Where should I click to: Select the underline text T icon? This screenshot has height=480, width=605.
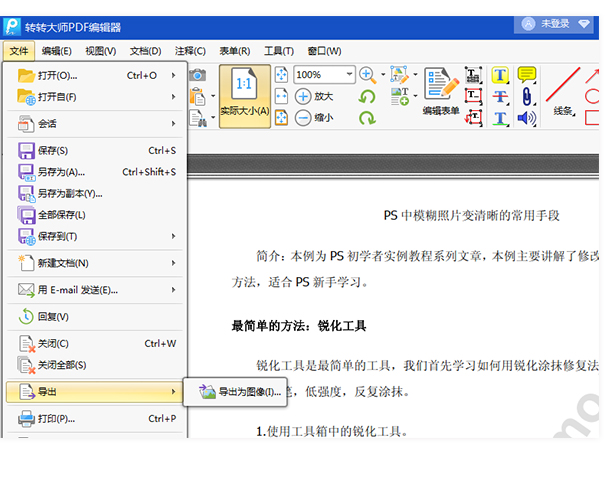pyautogui.click(x=500, y=118)
